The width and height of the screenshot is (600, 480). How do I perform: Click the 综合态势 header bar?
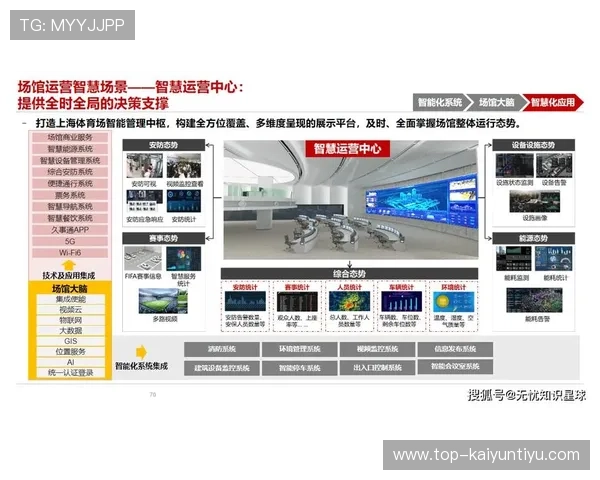pyautogui.click(x=349, y=274)
